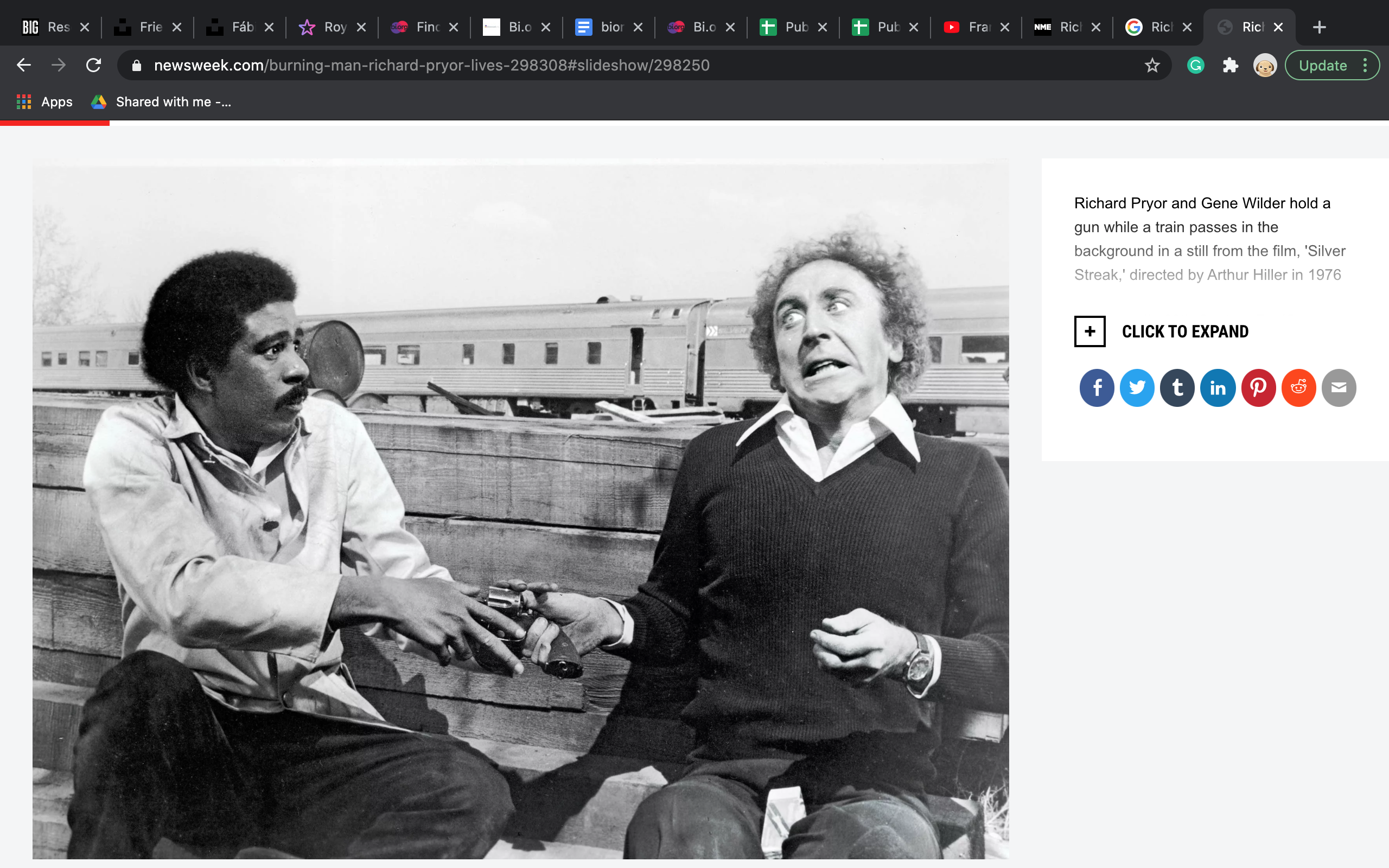Open the Grammarly extension
The height and width of the screenshot is (868, 1389).
[1196, 65]
